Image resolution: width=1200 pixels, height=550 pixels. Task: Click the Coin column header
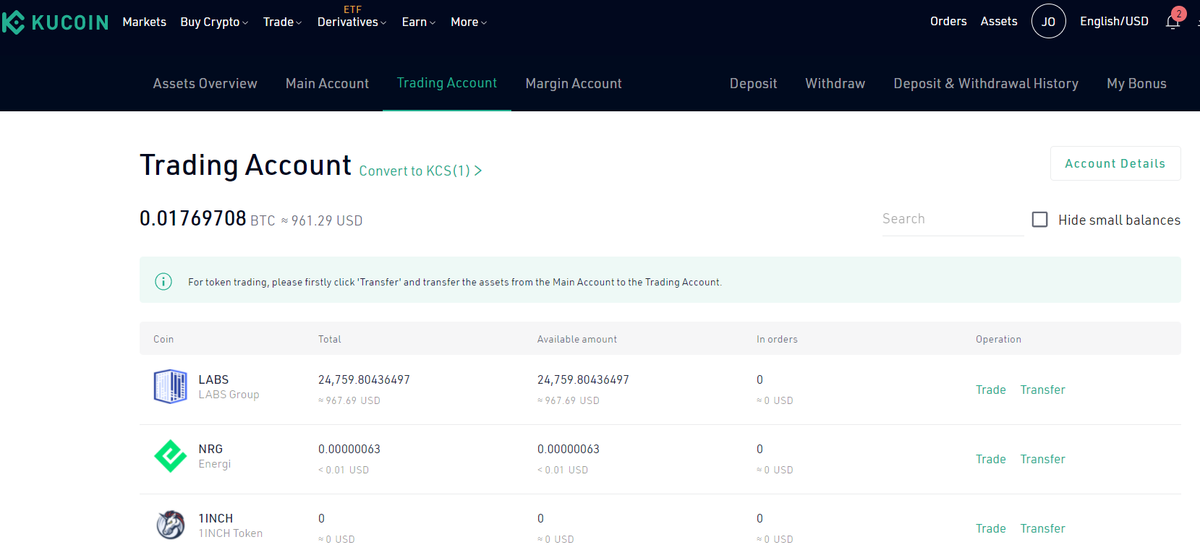click(164, 339)
